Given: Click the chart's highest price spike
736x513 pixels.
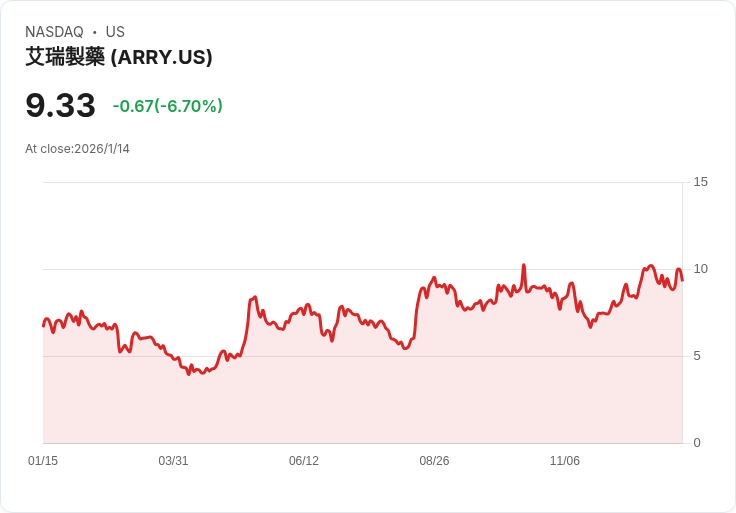Looking at the screenshot, I should [524, 266].
